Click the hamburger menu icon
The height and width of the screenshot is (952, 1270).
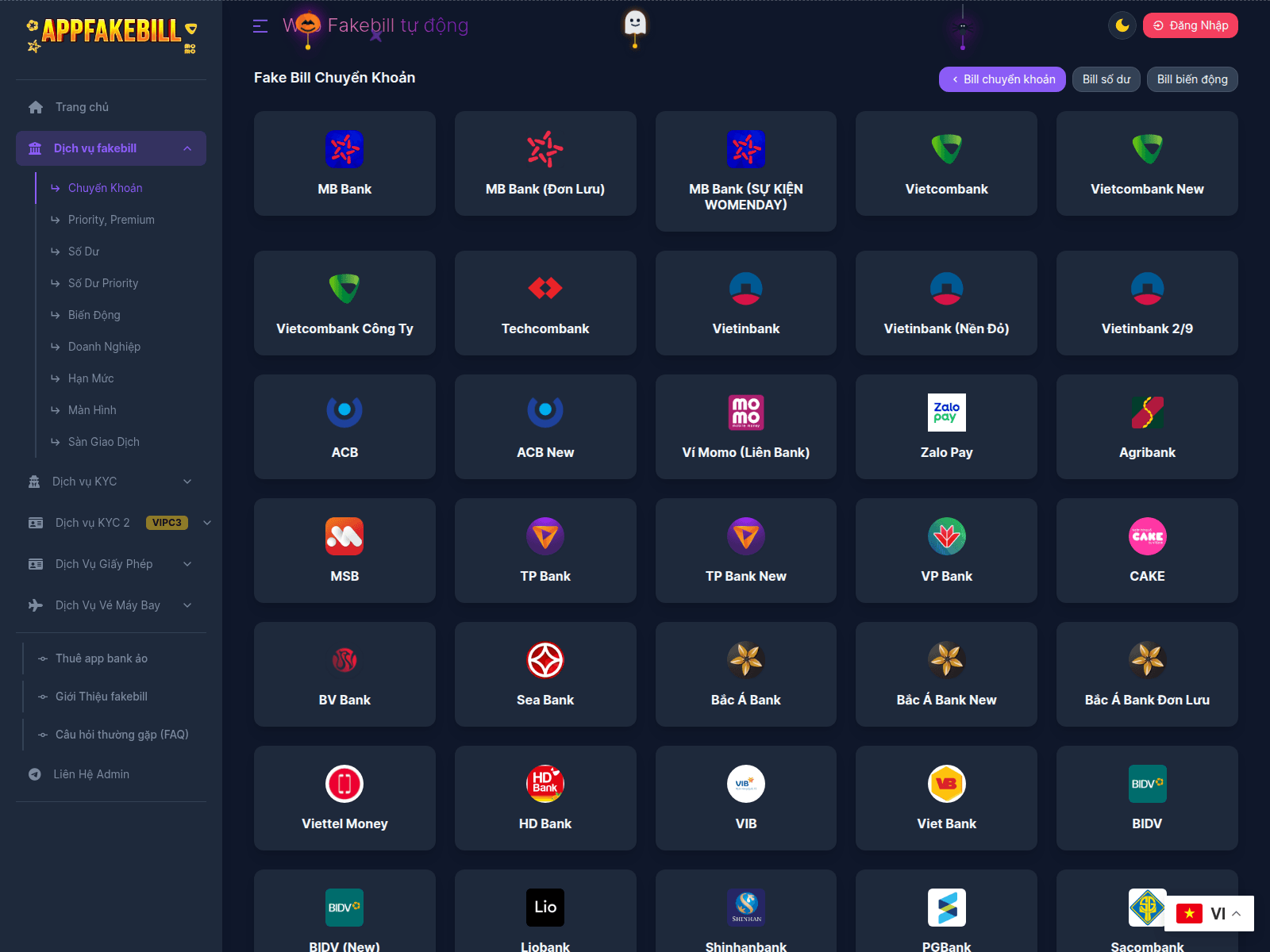(x=260, y=26)
